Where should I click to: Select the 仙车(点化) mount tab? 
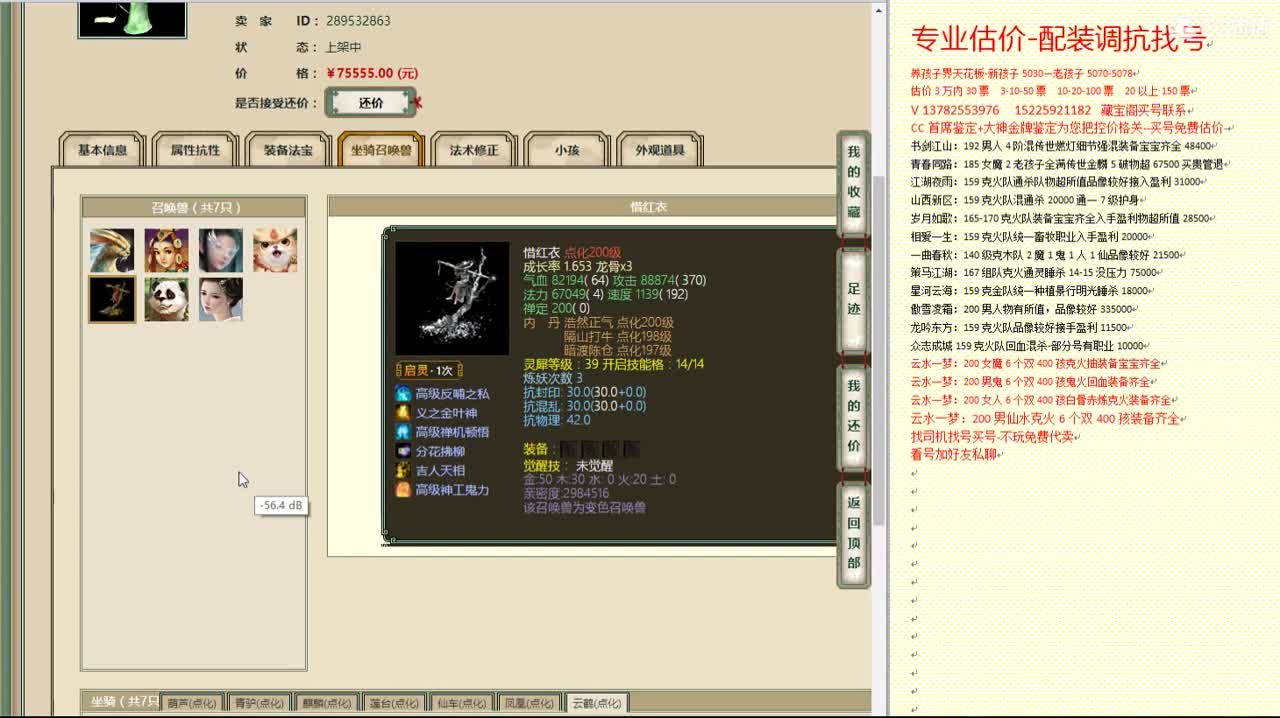coord(461,703)
